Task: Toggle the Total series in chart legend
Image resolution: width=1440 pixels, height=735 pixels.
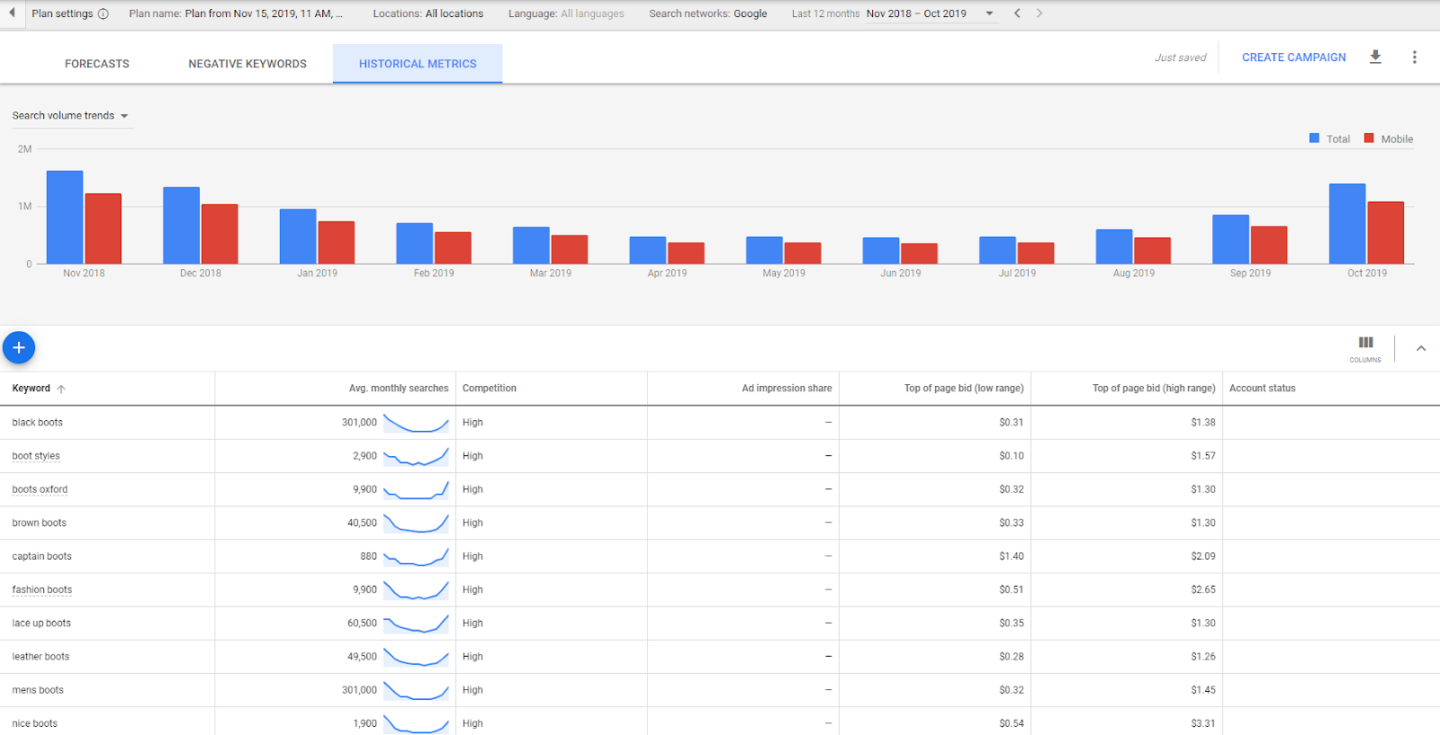Action: click(x=1329, y=139)
